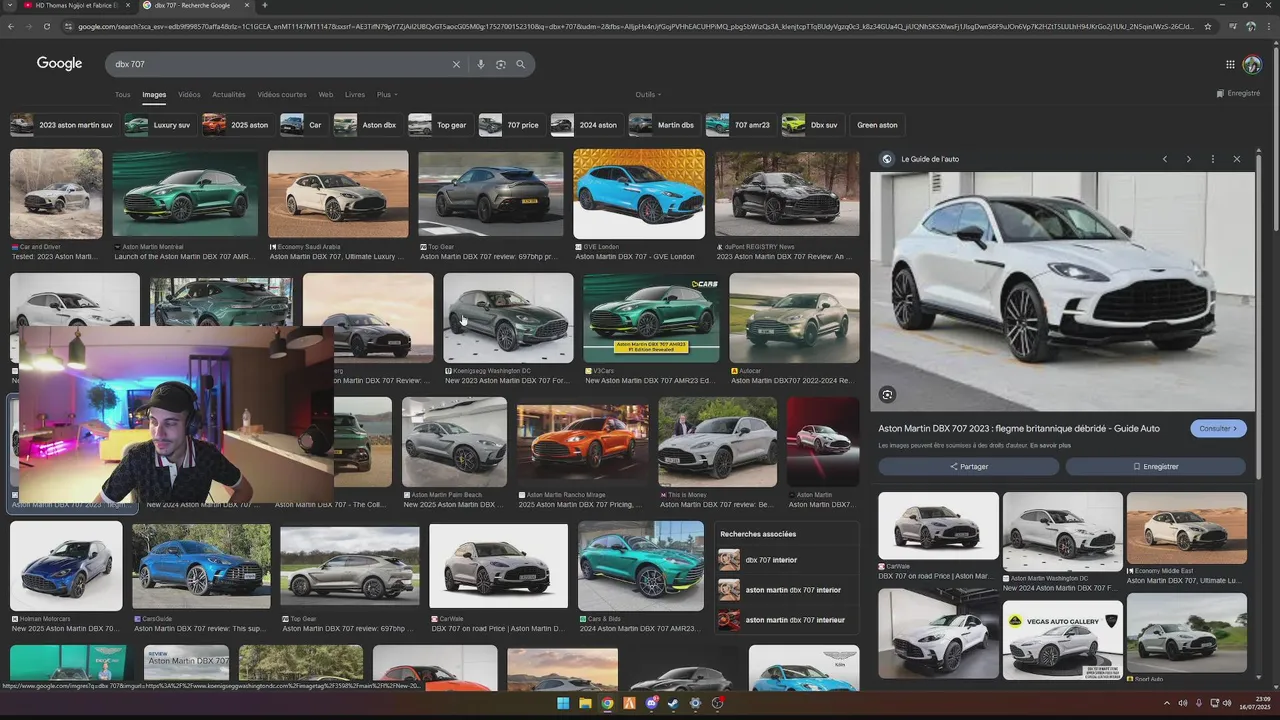
Task: Select the 'Green aston' filter chip
Action: click(877, 125)
